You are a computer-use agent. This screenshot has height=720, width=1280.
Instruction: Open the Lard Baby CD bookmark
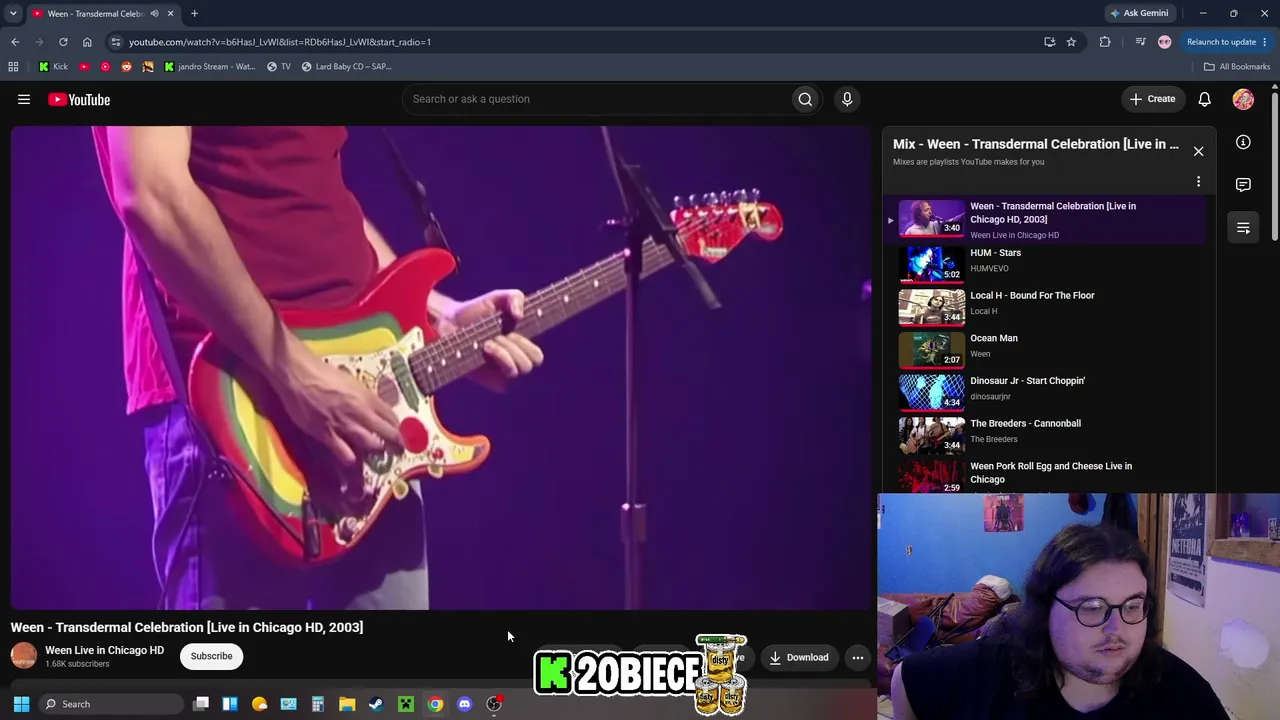point(346,67)
